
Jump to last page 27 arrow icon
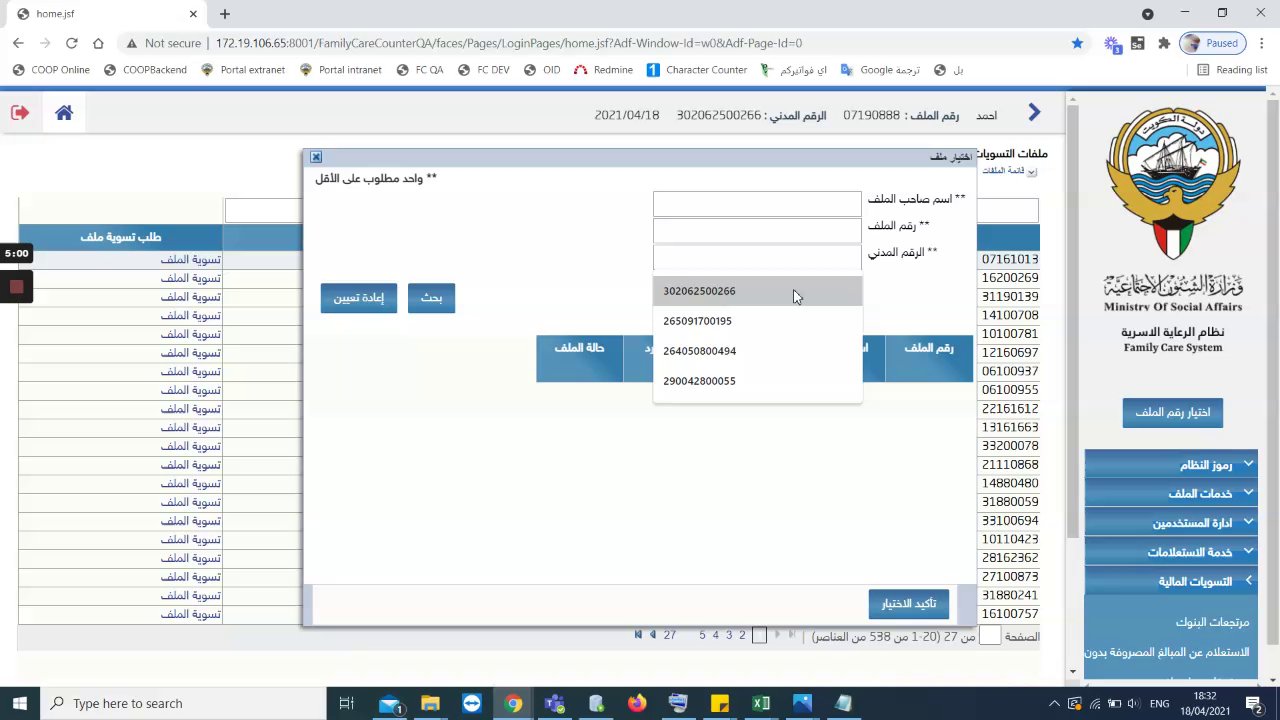(x=638, y=635)
